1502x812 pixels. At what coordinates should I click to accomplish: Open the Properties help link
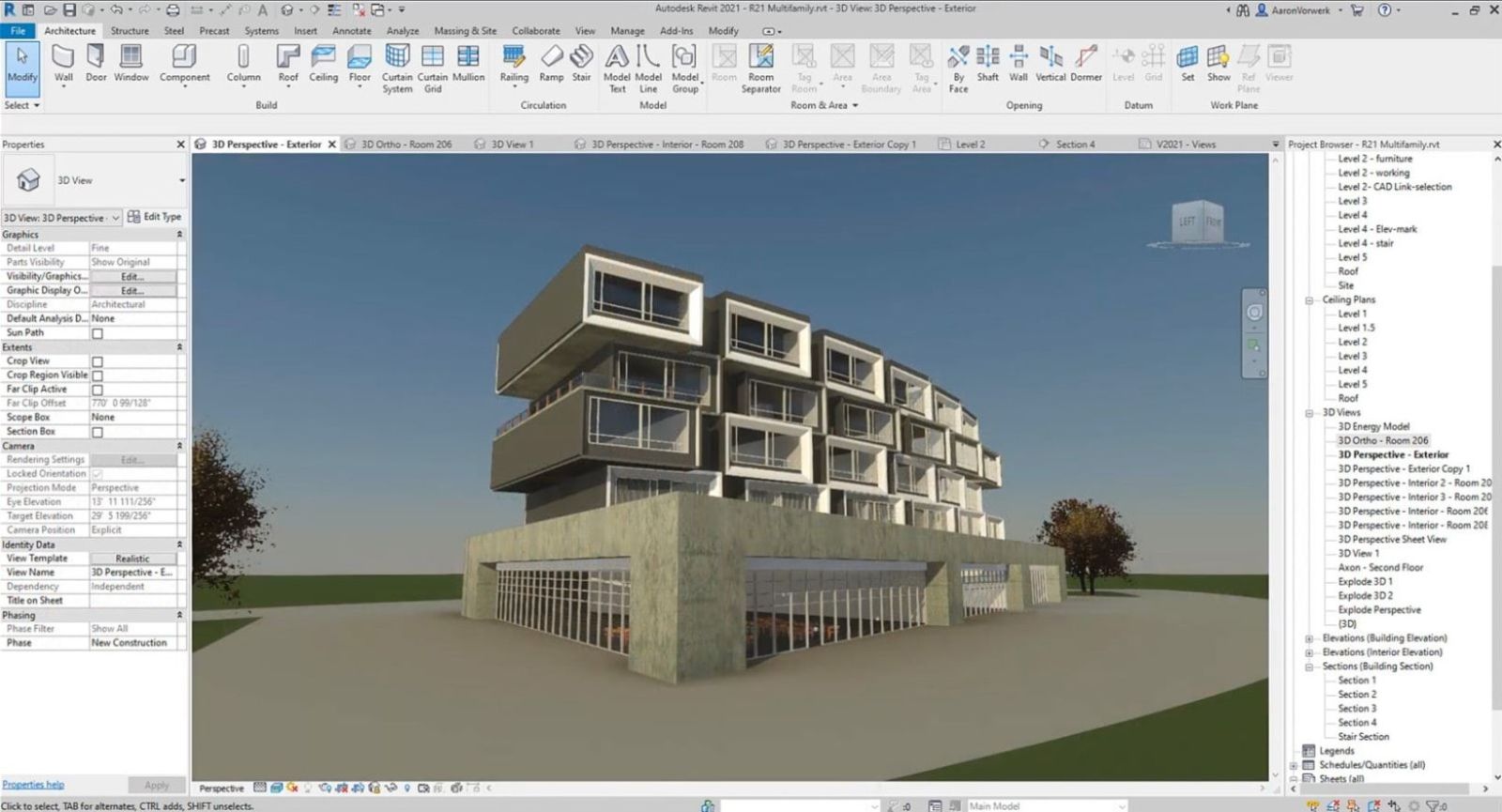(33, 785)
